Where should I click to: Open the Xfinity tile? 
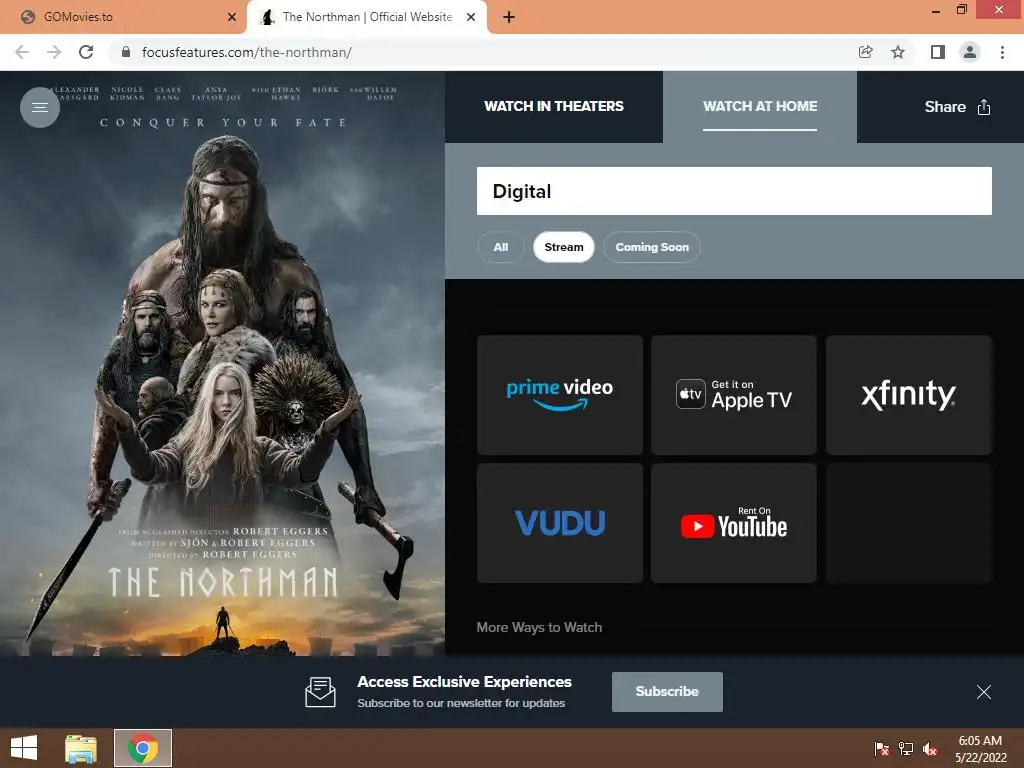pyautogui.click(x=908, y=395)
